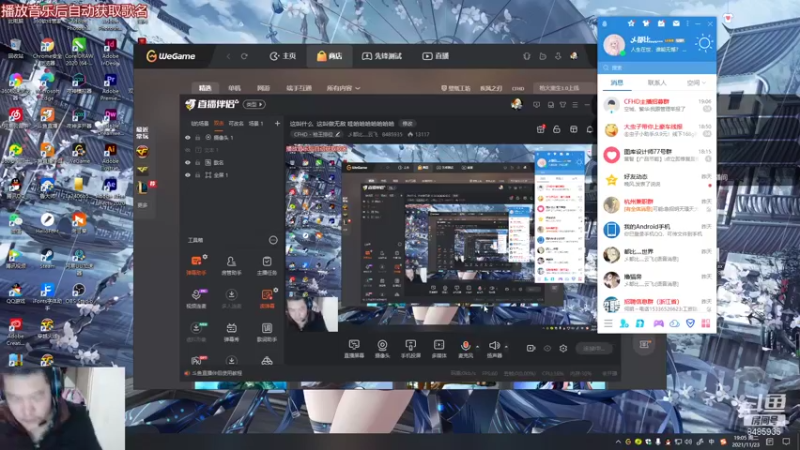
Task: Click the QQ mail envelope icon
Action: pos(676,23)
